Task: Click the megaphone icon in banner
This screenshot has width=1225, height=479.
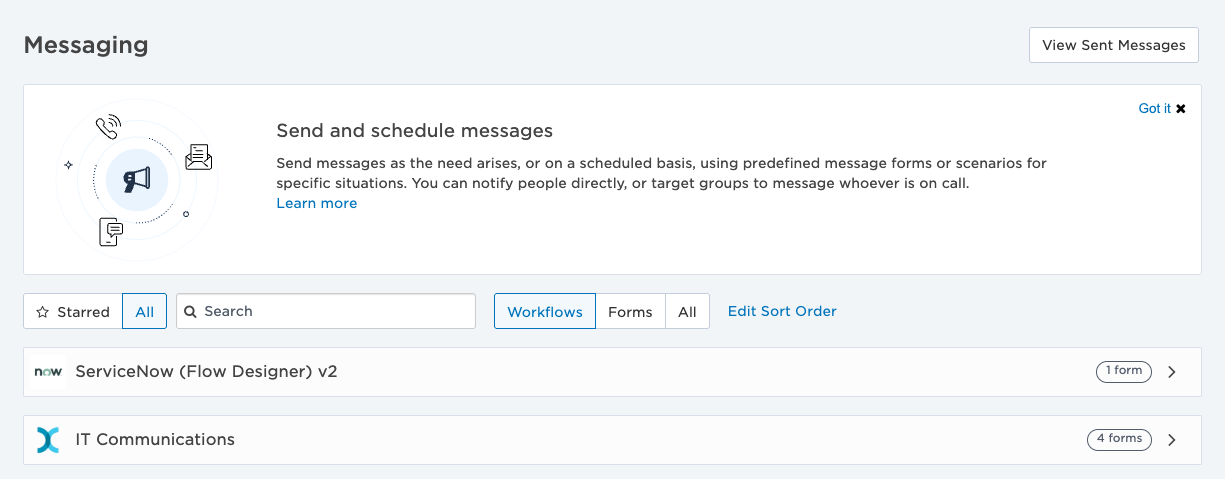Action: point(137,180)
